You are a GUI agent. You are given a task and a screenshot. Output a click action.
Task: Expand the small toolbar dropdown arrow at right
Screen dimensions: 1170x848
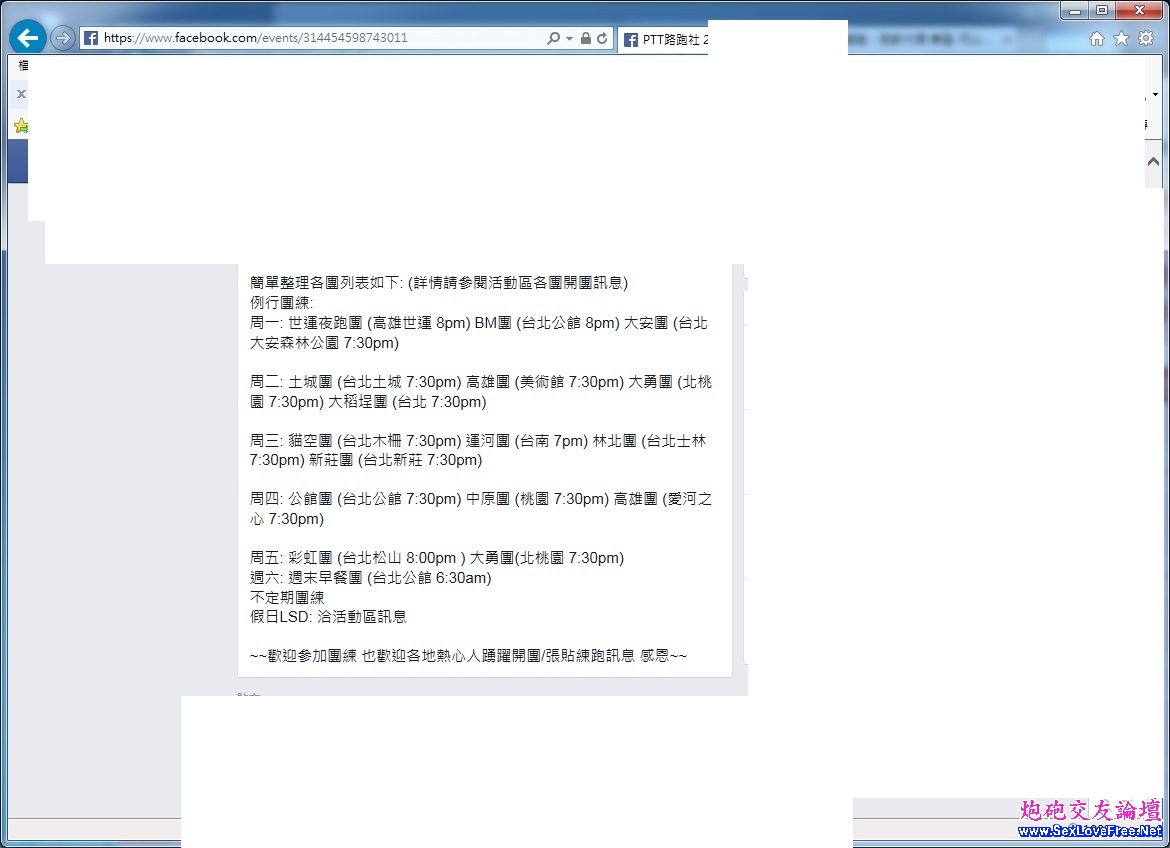[1155, 95]
